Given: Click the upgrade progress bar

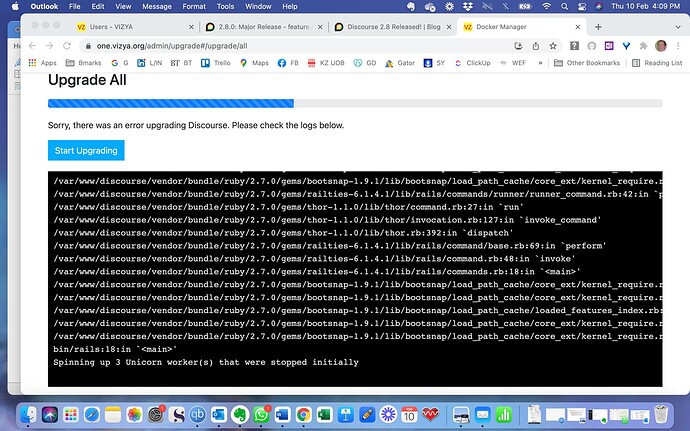Looking at the screenshot, I should pyautogui.click(x=355, y=103).
